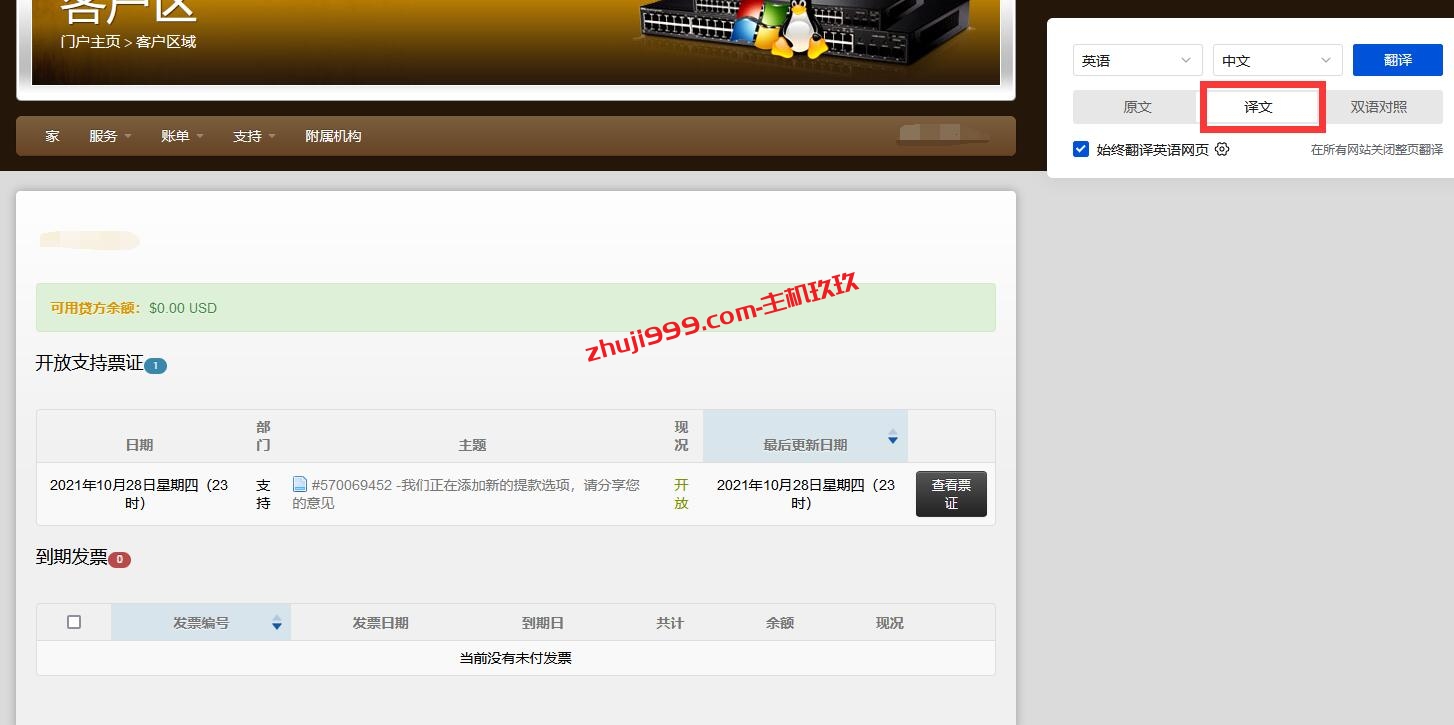Viewport: 1454px width, 725px height.
Task: Select the 译文 tab
Action: 1258,107
